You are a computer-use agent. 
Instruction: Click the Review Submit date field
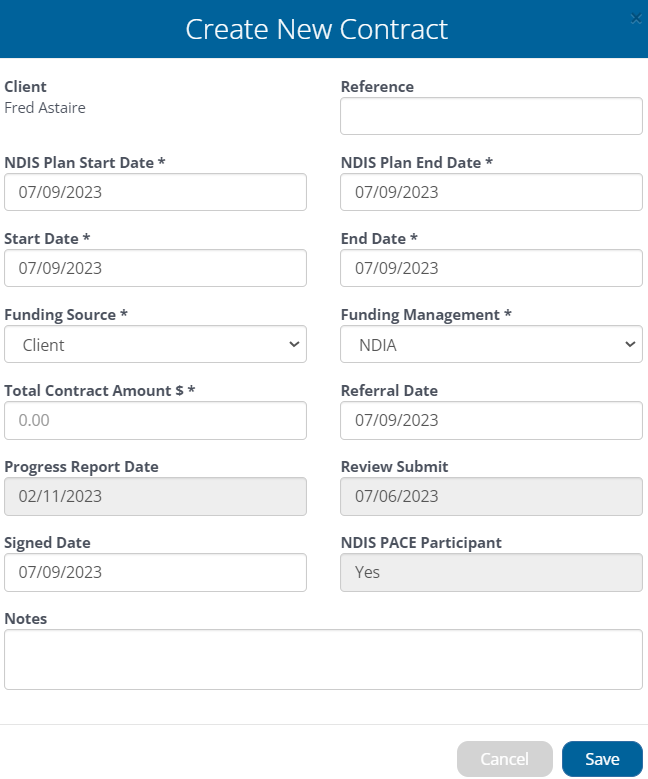pos(491,496)
